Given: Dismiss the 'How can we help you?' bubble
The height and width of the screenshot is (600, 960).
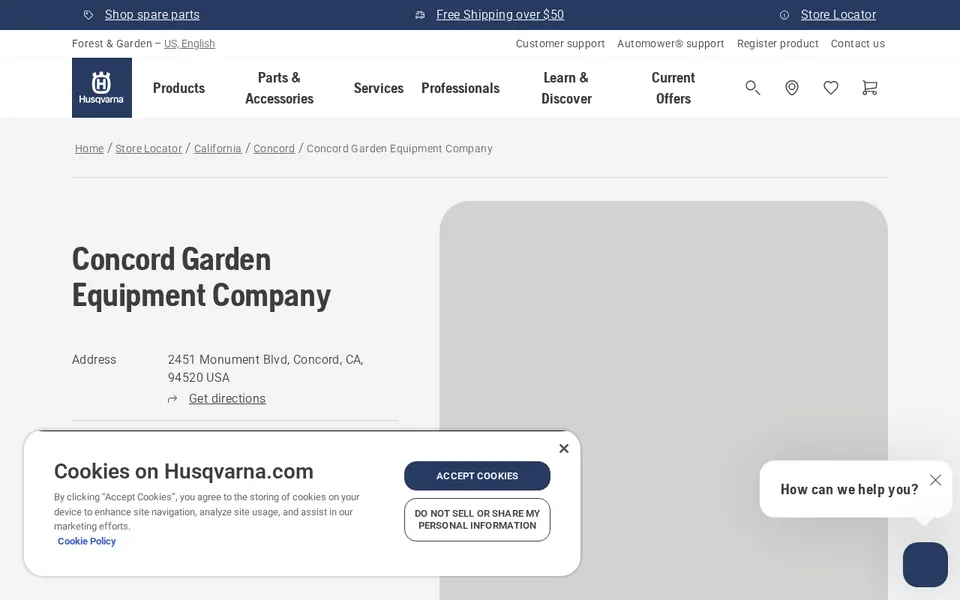Looking at the screenshot, I should coord(935,479).
